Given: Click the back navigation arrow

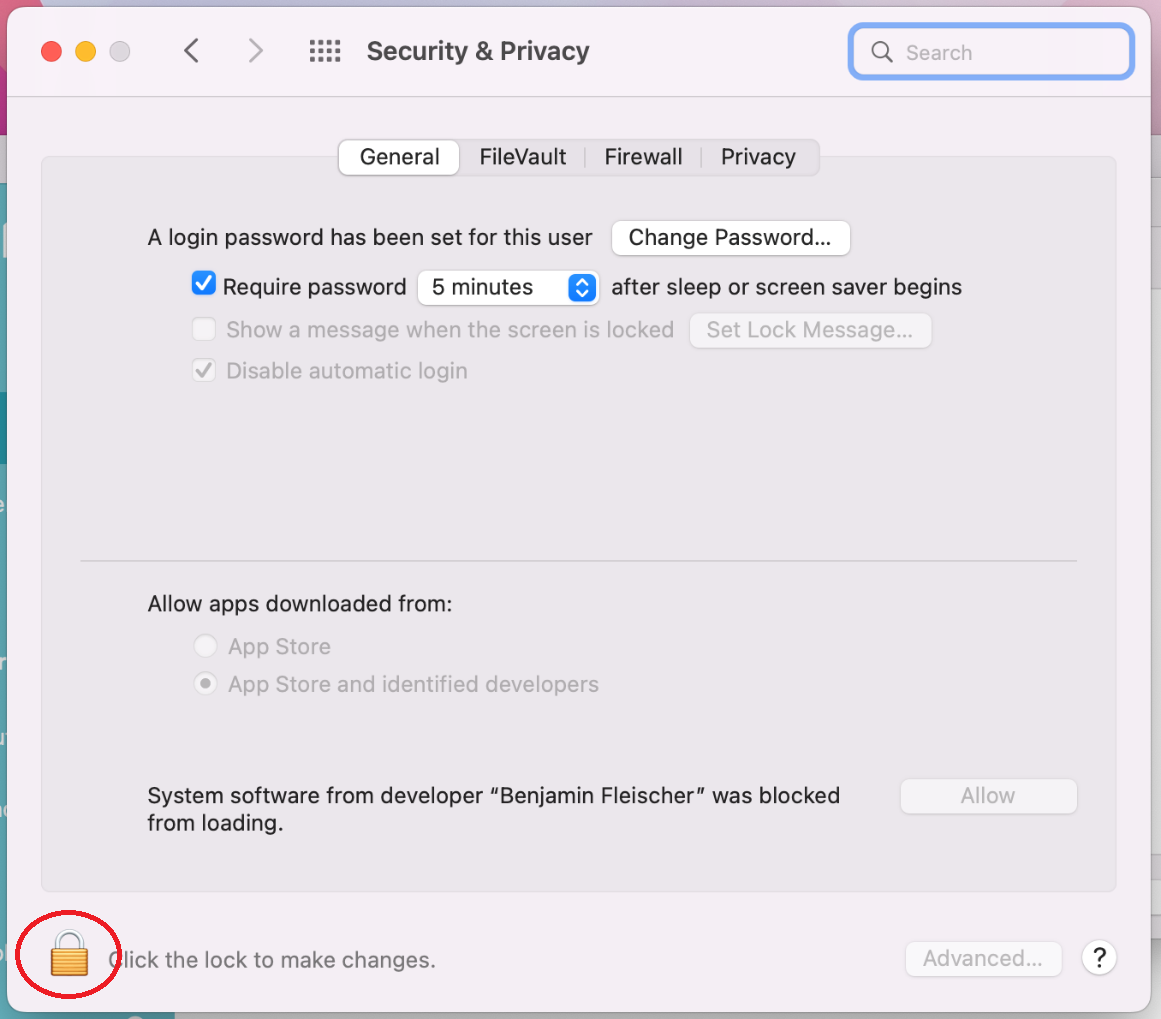Looking at the screenshot, I should coord(191,50).
